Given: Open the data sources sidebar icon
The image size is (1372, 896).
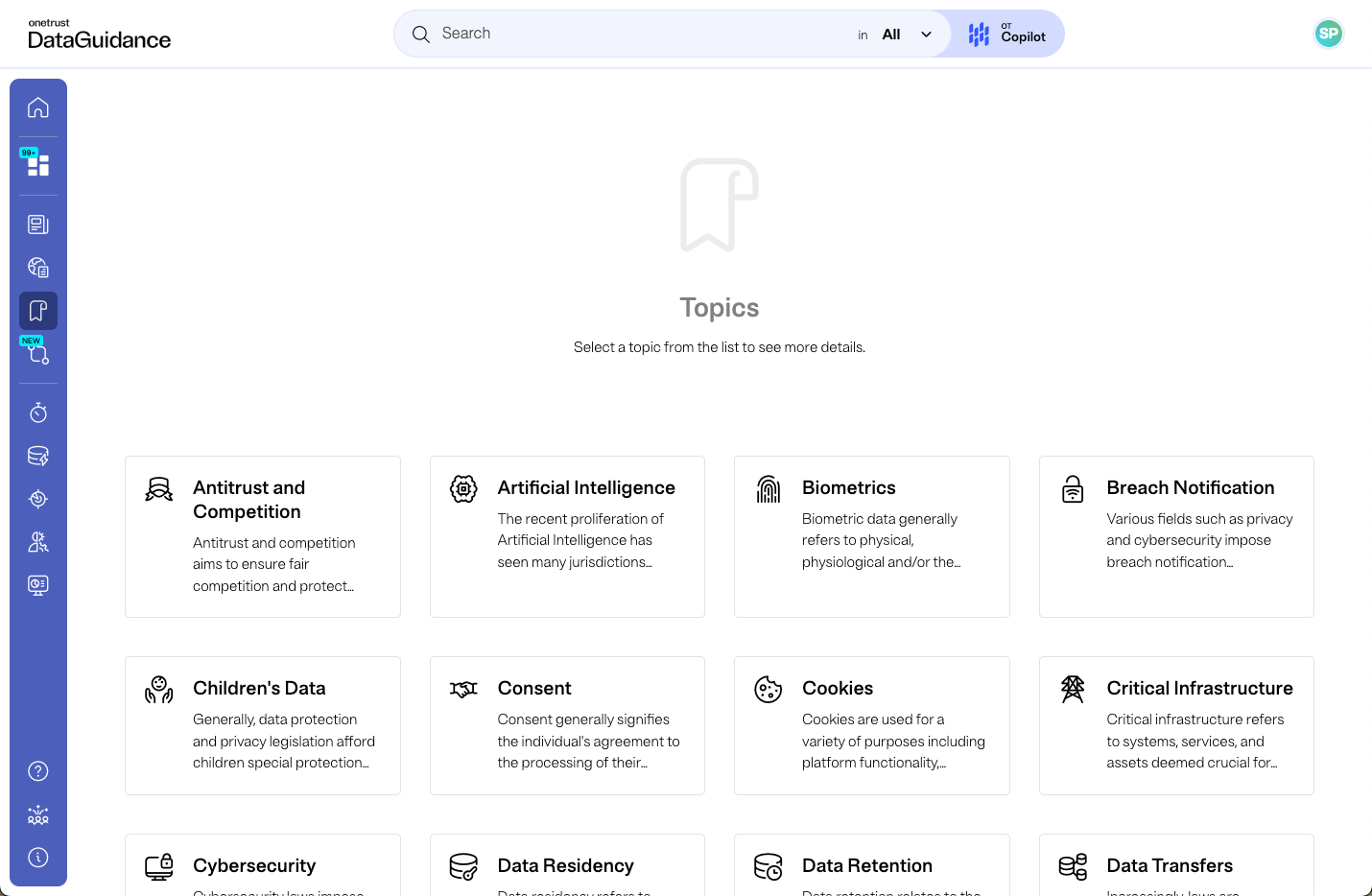Looking at the screenshot, I should click(x=37, y=455).
